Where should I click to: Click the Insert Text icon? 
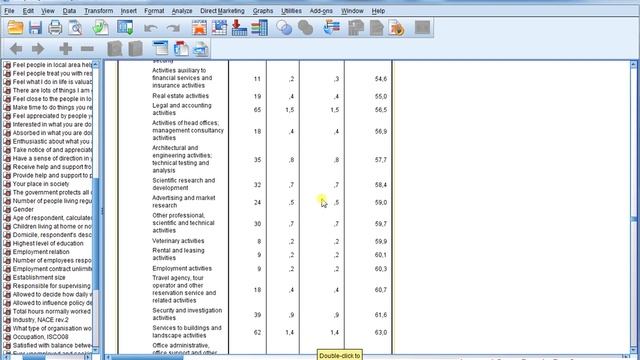200,49
